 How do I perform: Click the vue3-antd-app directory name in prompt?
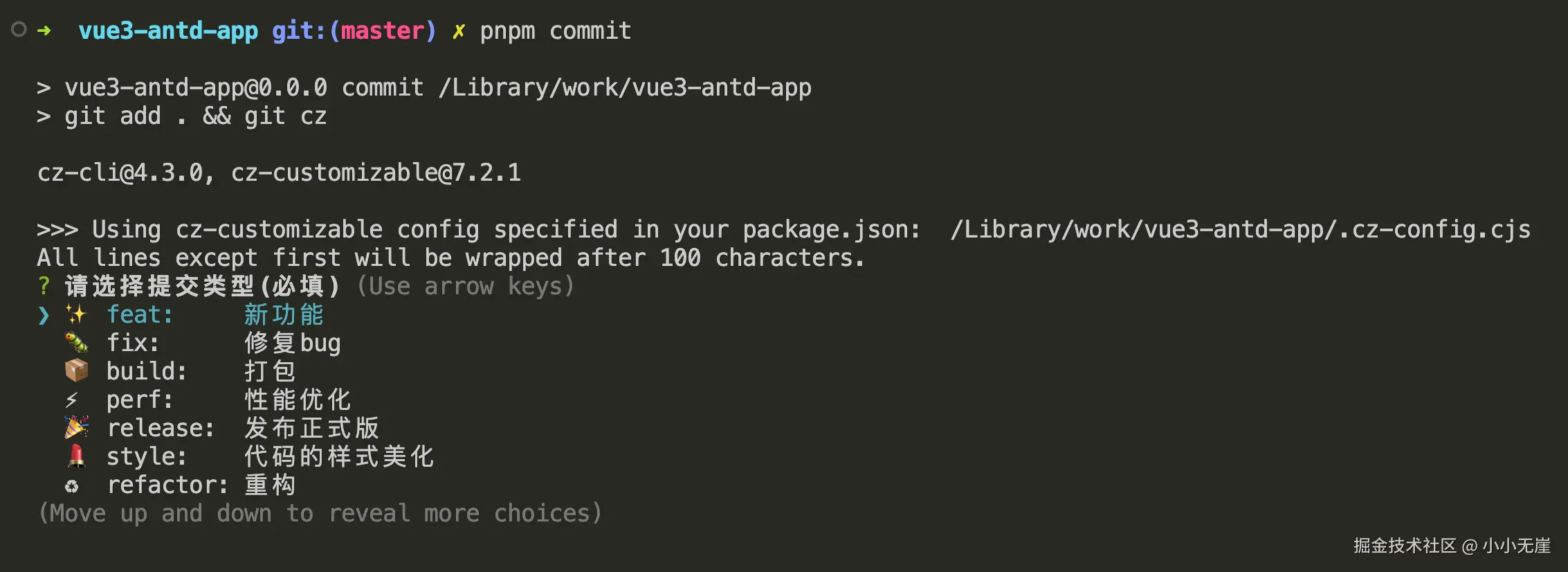coord(168,30)
